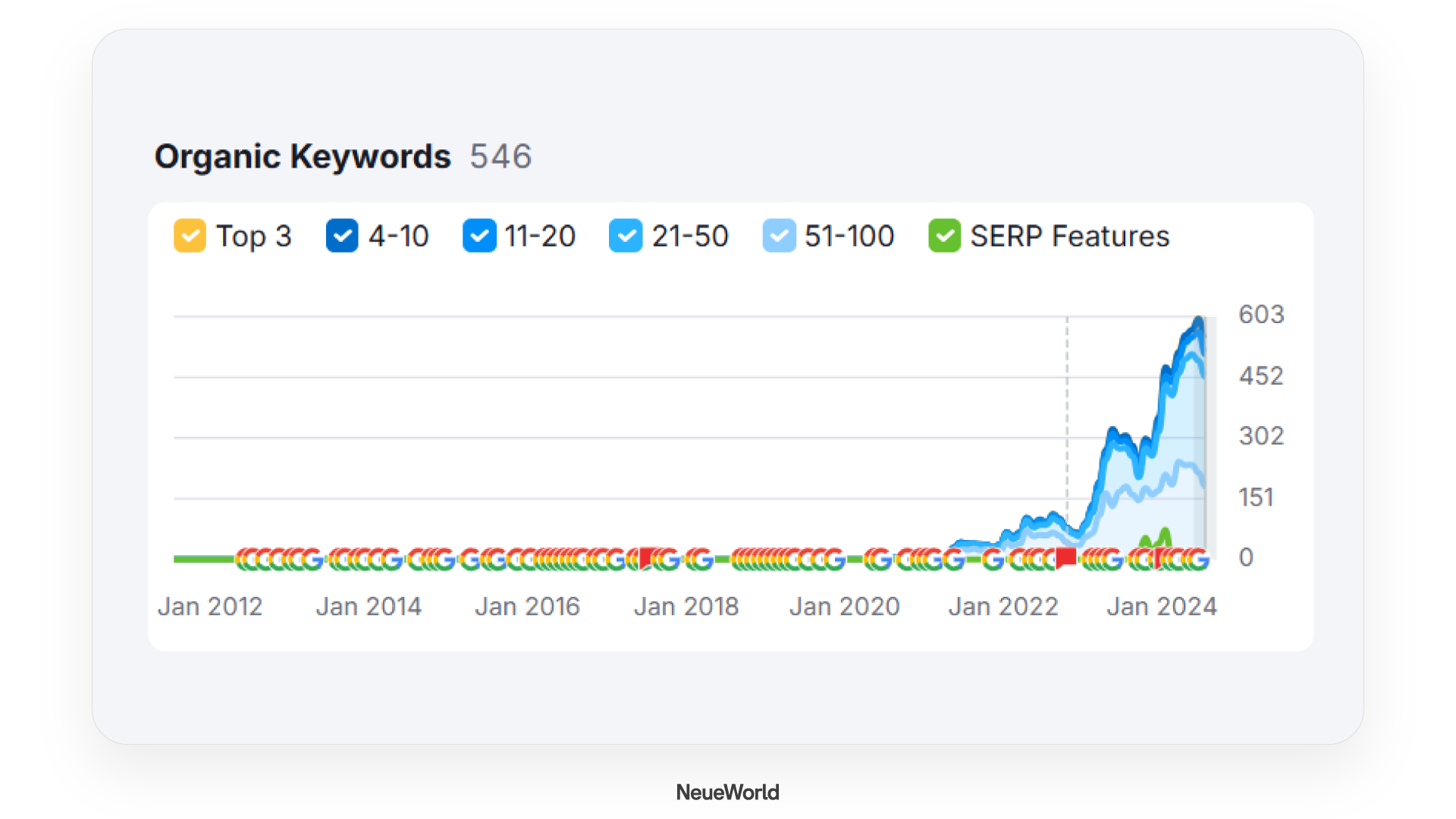
Task: Toggle the 4-10 positions checkbox
Action: (x=342, y=236)
